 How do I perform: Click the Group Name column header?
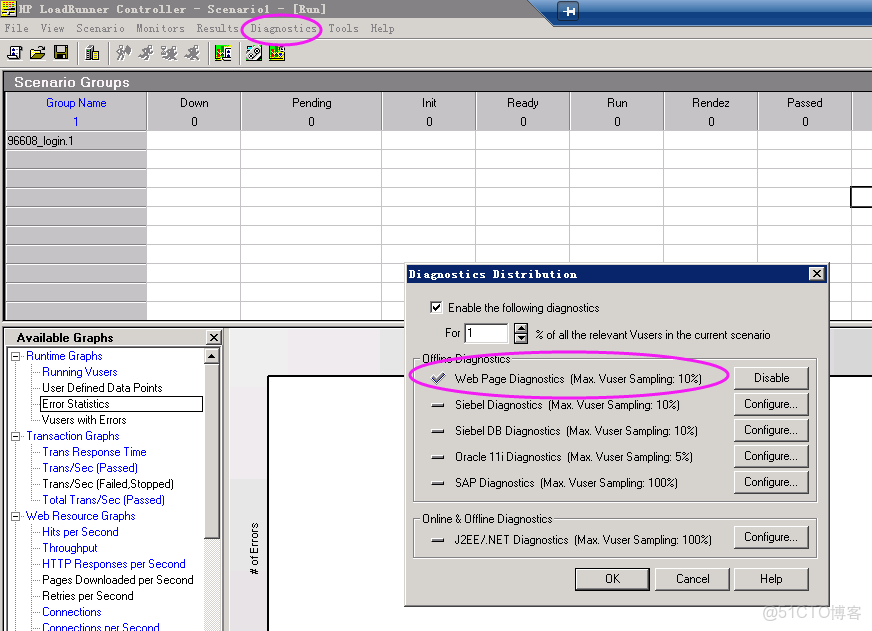tap(76, 103)
